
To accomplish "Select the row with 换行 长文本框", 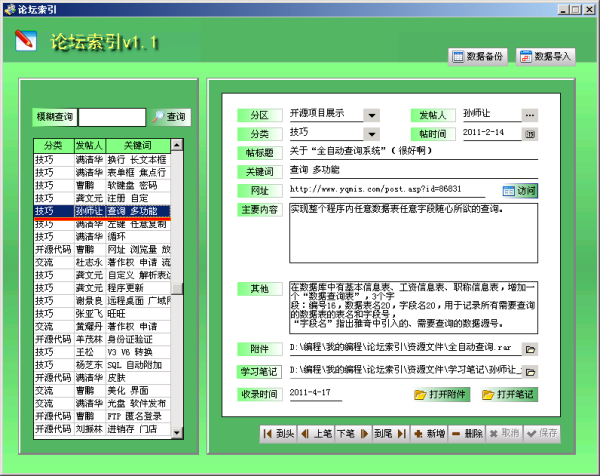I will tap(102, 160).
